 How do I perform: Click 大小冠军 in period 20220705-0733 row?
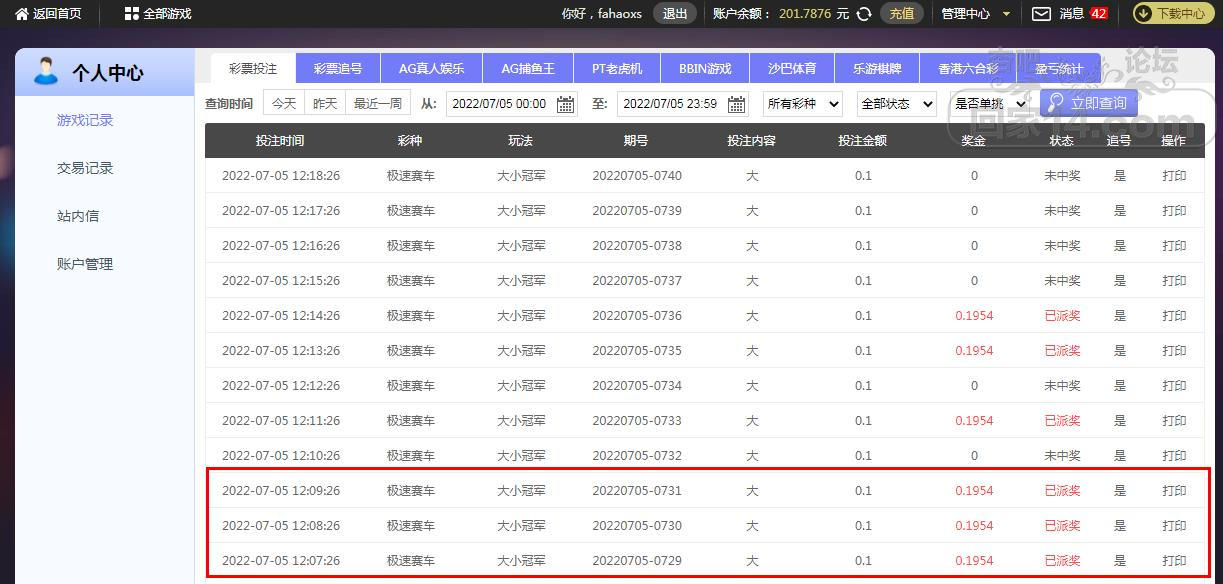pos(522,421)
